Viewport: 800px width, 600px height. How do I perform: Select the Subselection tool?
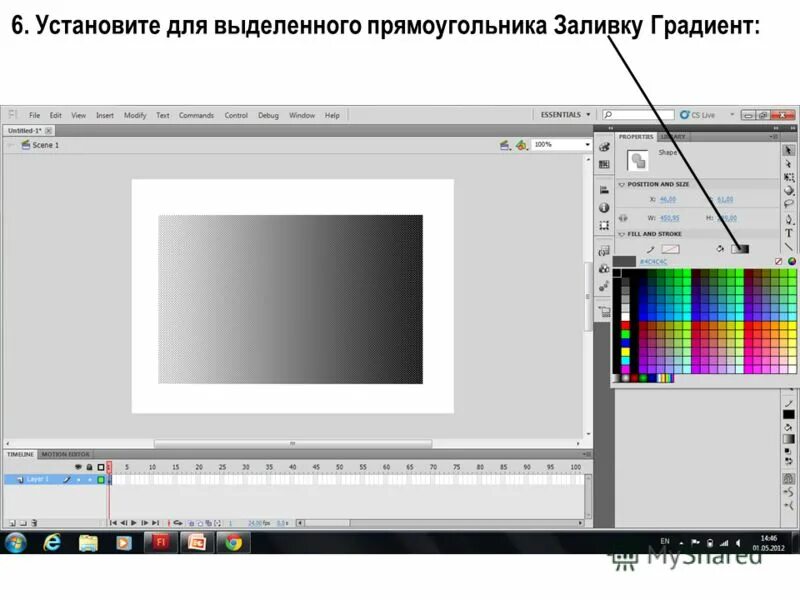tap(788, 164)
